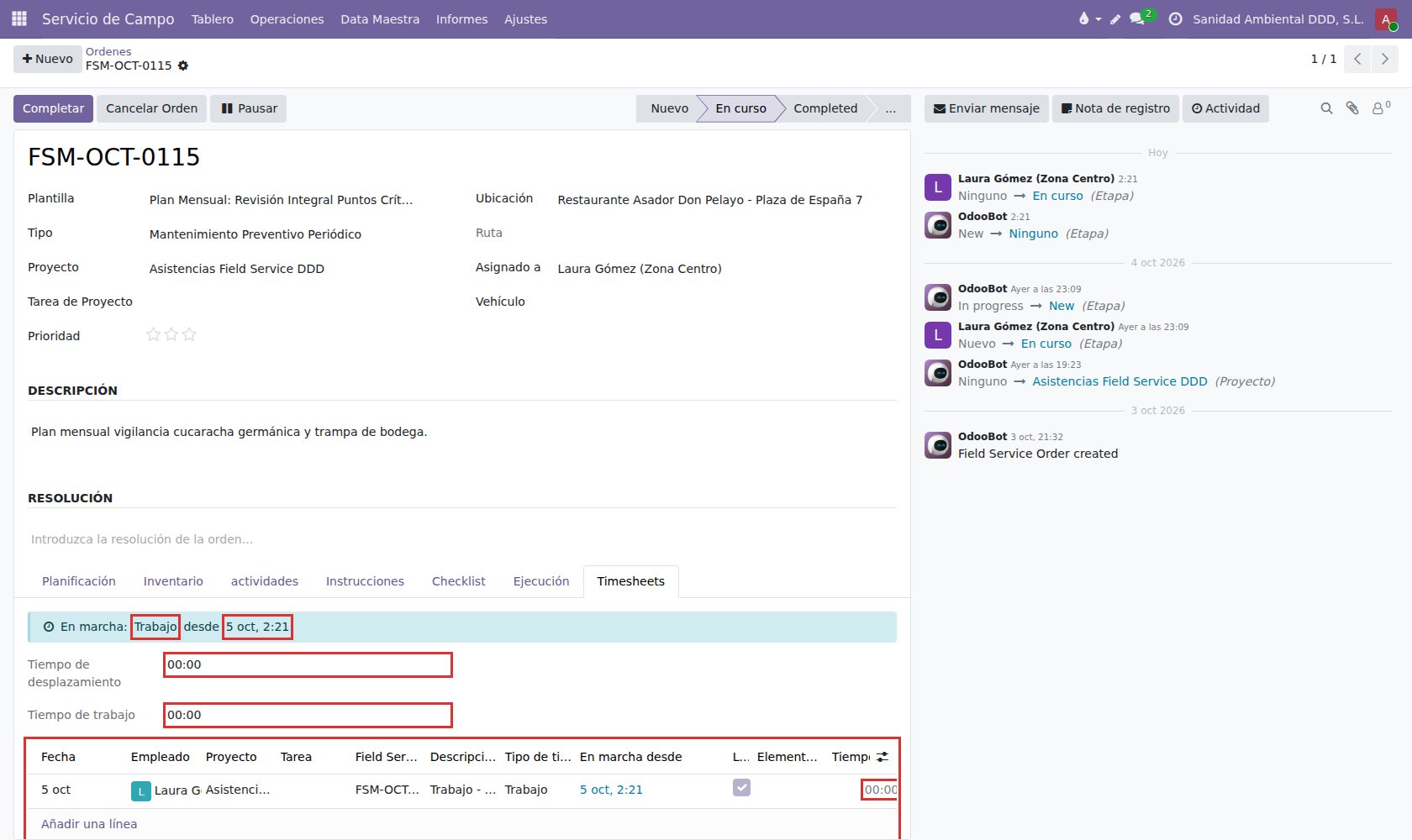This screenshot has width=1412, height=840.
Task: Set priority to third star
Action: (189, 334)
